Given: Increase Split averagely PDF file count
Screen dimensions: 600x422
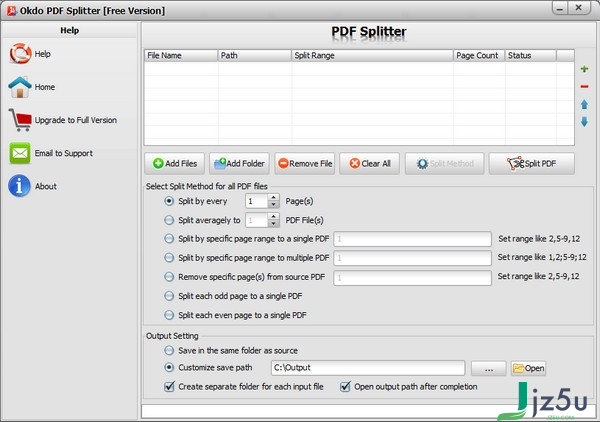Looking at the screenshot, I should coord(273,217).
